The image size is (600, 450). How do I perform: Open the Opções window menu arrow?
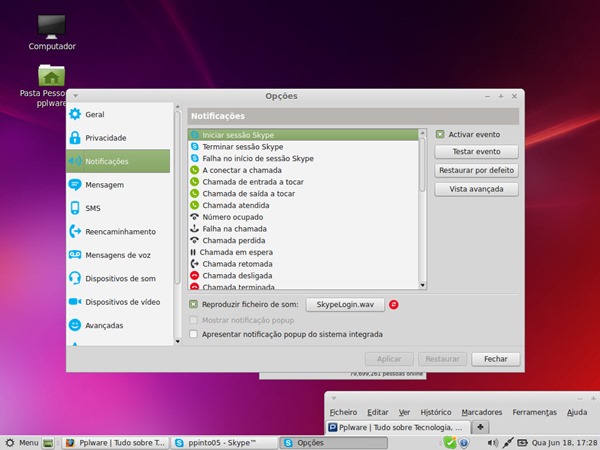(75, 96)
